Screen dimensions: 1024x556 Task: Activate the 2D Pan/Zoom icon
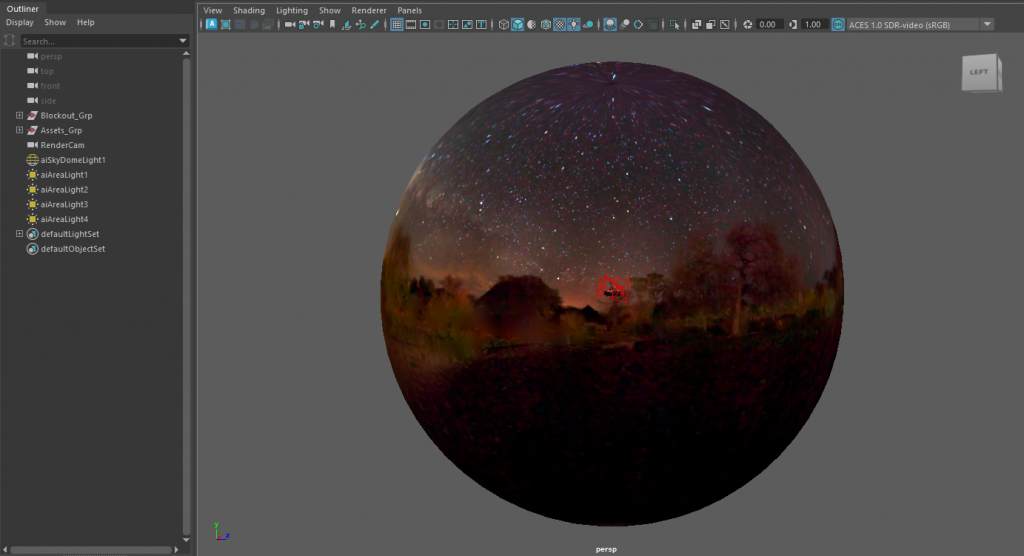[x=360, y=24]
